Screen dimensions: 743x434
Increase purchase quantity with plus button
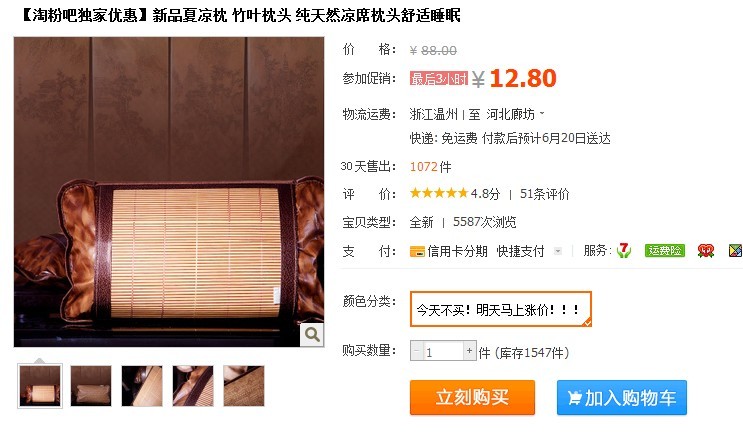point(469,351)
